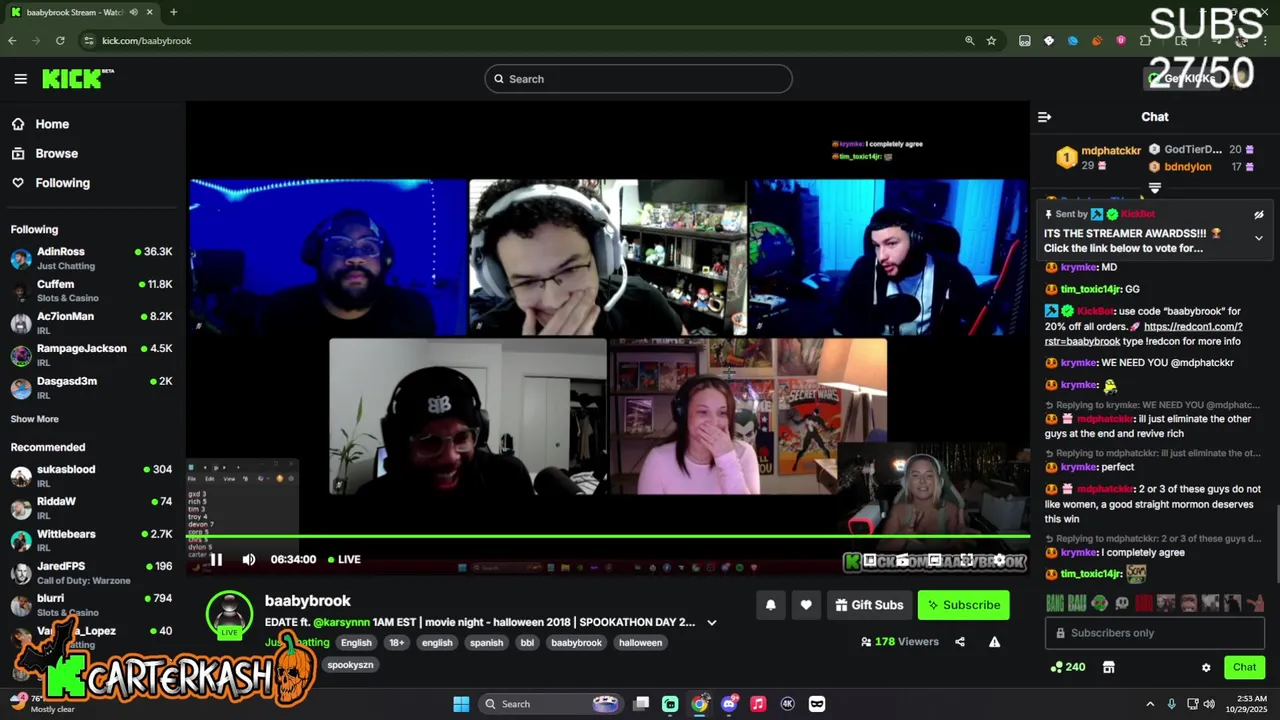Open Chrome from the taskbar
Image resolution: width=1280 pixels, height=720 pixels.
pyautogui.click(x=699, y=704)
